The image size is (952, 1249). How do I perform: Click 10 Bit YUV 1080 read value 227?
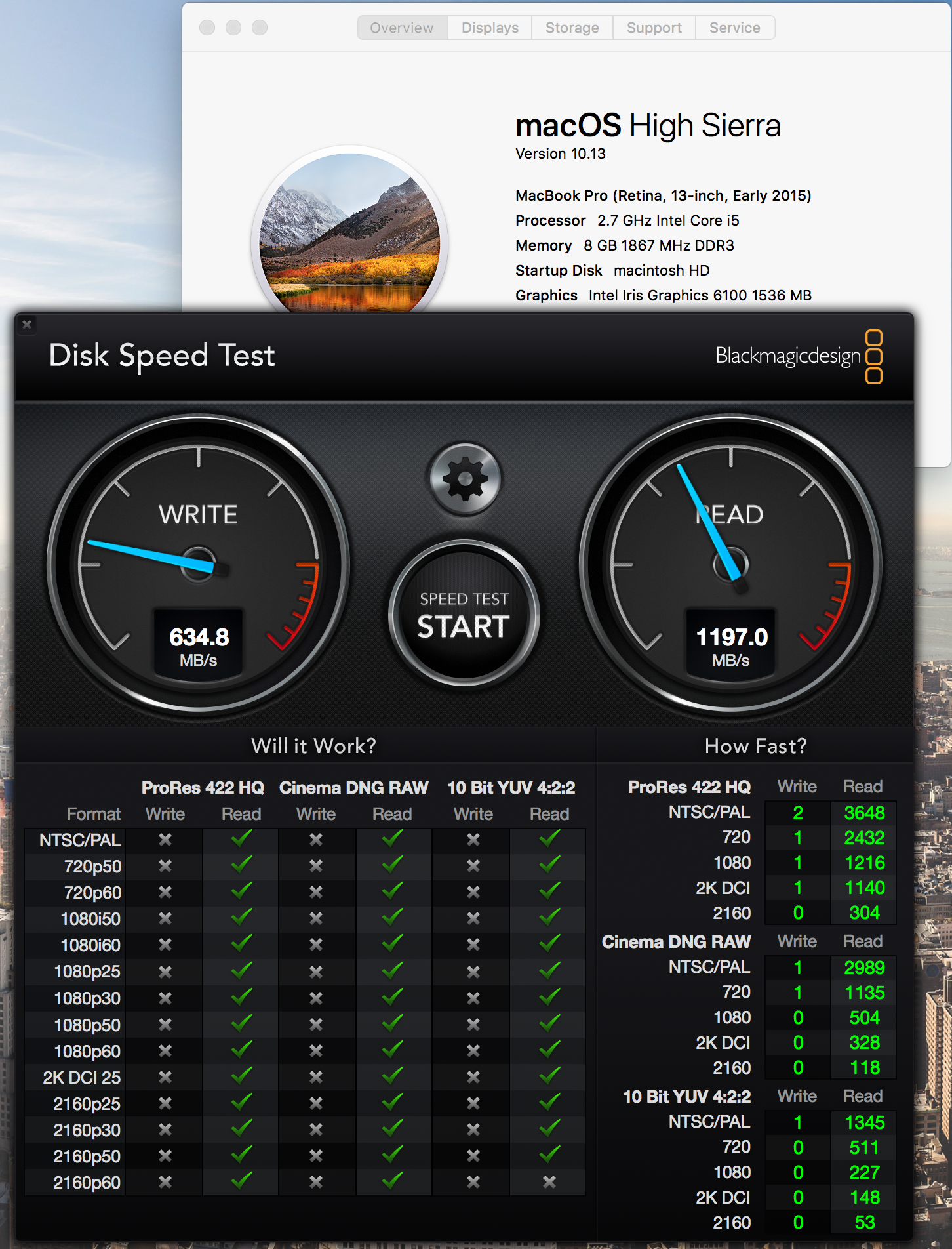[865, 1172]
